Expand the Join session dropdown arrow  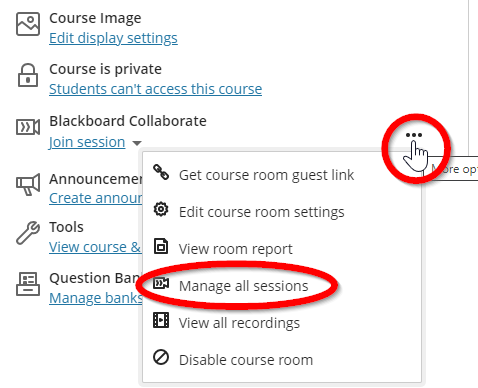tap(137, 143)
